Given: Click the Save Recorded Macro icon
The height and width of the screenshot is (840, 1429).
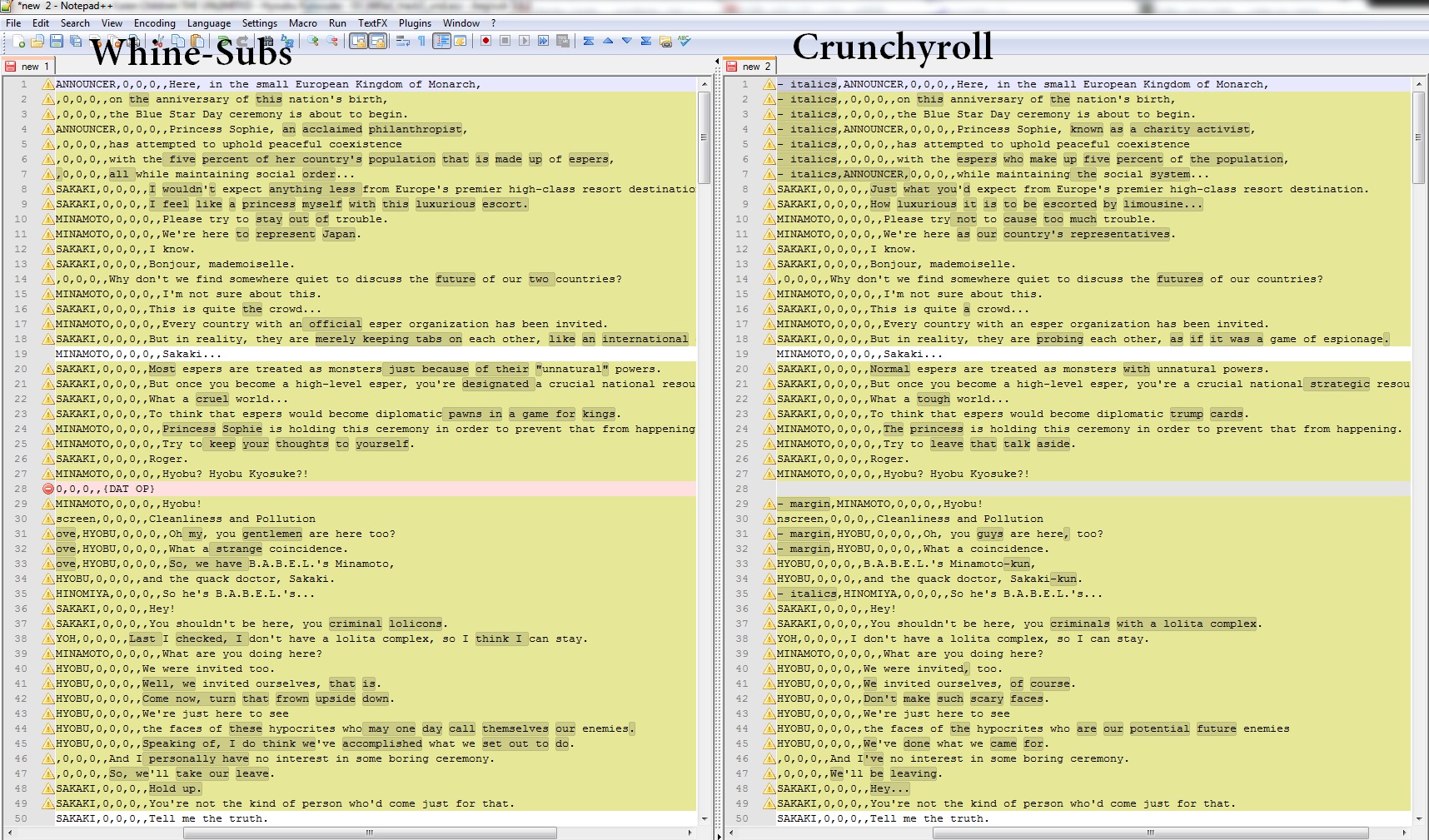Looking at the screenshot, I should [562, 41].
